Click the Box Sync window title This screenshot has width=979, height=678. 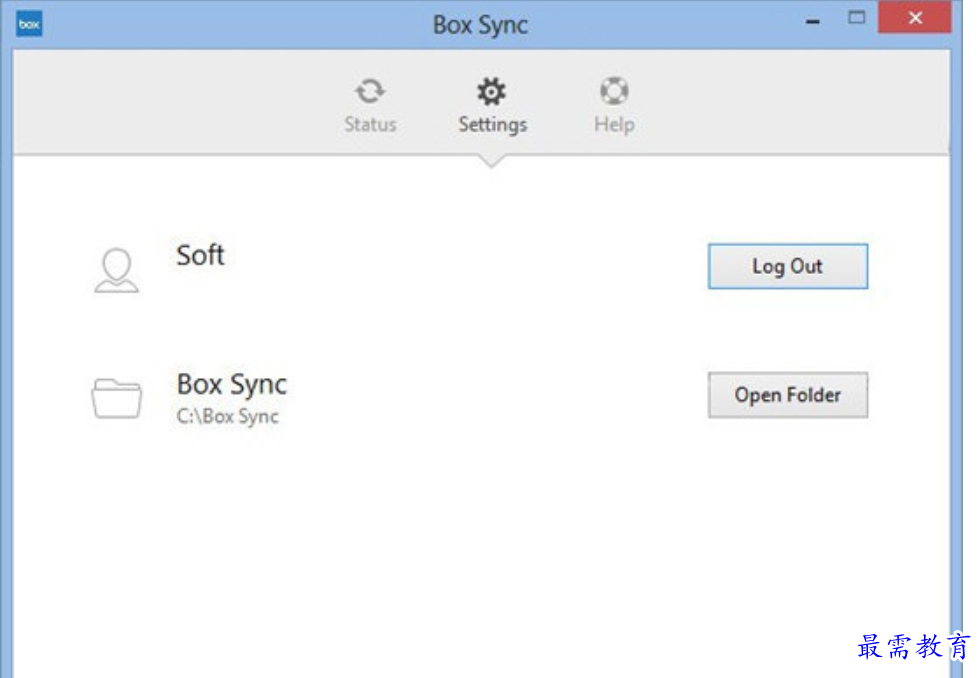point(480,26)
